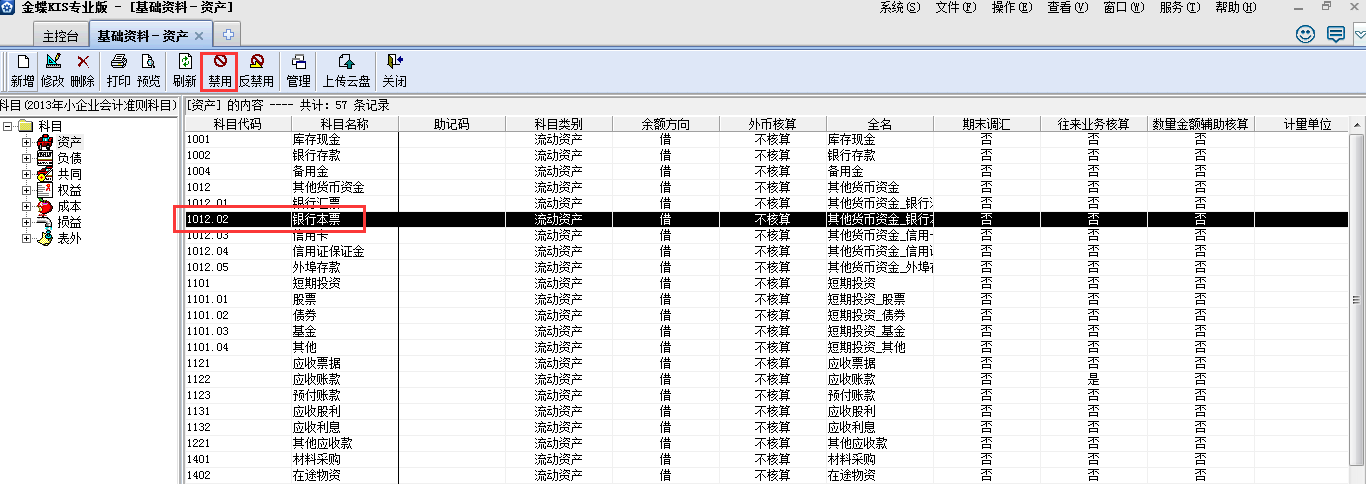Open 预览 (Print Preview) from toolbar

[x=148, y=70]
